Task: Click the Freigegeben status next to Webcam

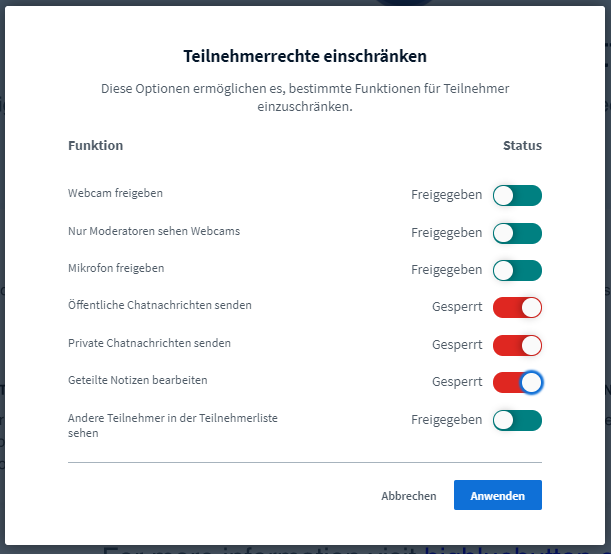Action: tap(447, 195)
